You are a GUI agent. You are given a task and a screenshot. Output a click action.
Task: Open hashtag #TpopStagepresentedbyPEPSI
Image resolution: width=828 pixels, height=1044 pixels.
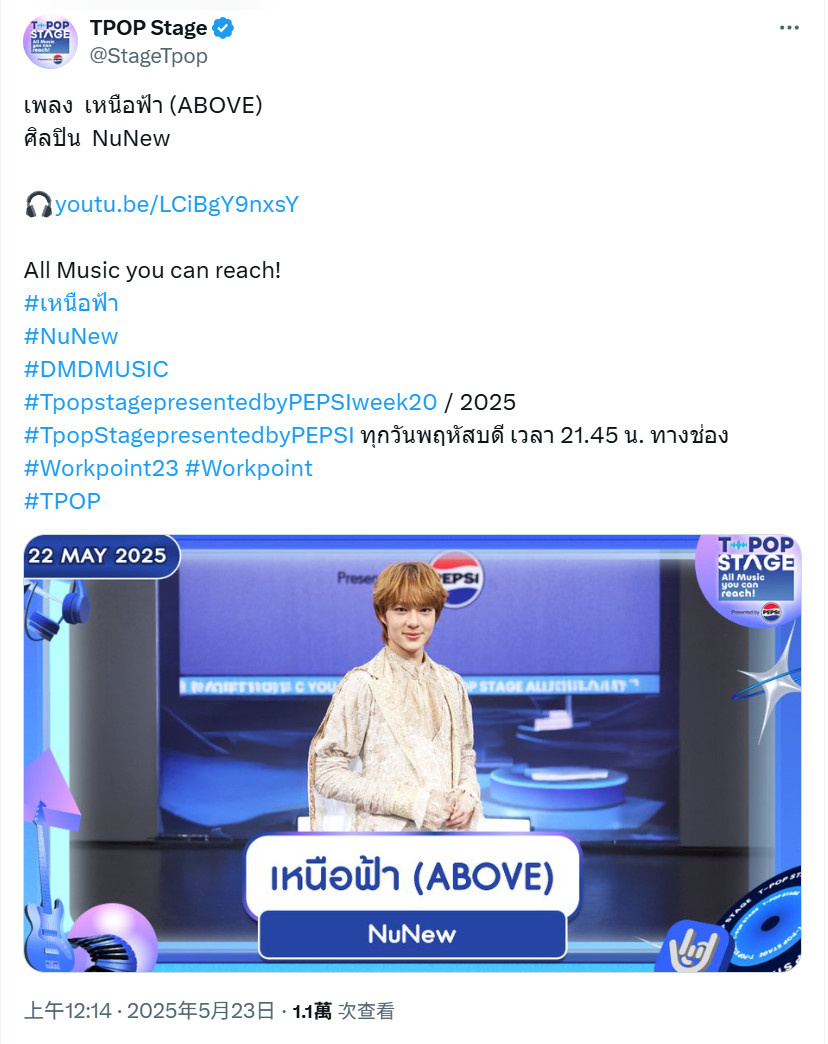tap(189, 435)
